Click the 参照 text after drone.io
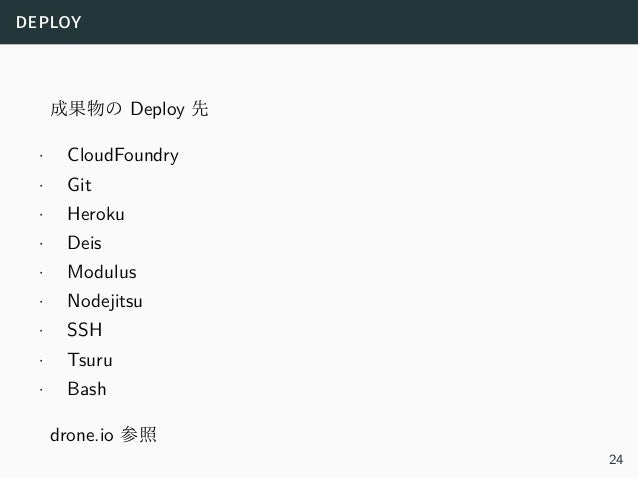The image size is (638, 479). [x=138, y=435]
